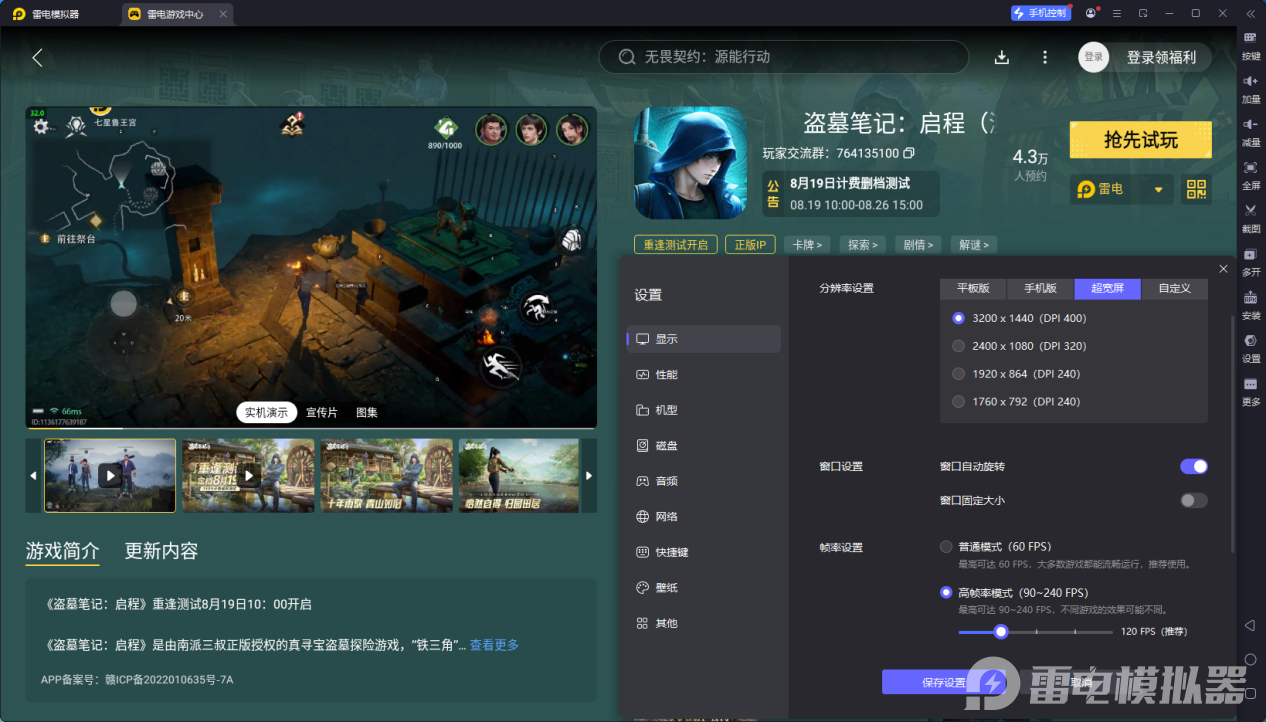Click the 安装 APK install icon

tap(1250, 297)
